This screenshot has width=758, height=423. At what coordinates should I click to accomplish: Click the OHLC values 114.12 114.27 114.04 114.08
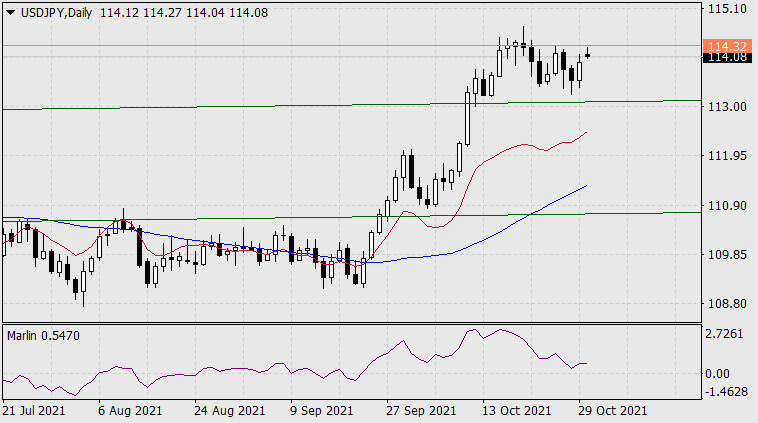pos(184,13)
